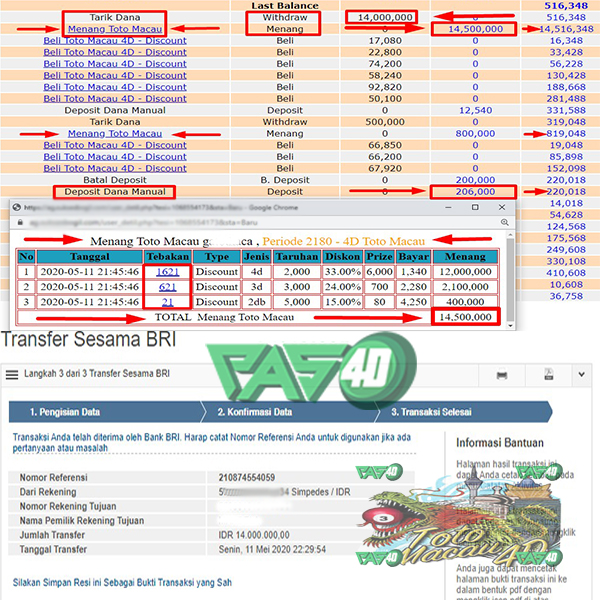Click the IDR 14.000.000,00 transfer amount

254,535
